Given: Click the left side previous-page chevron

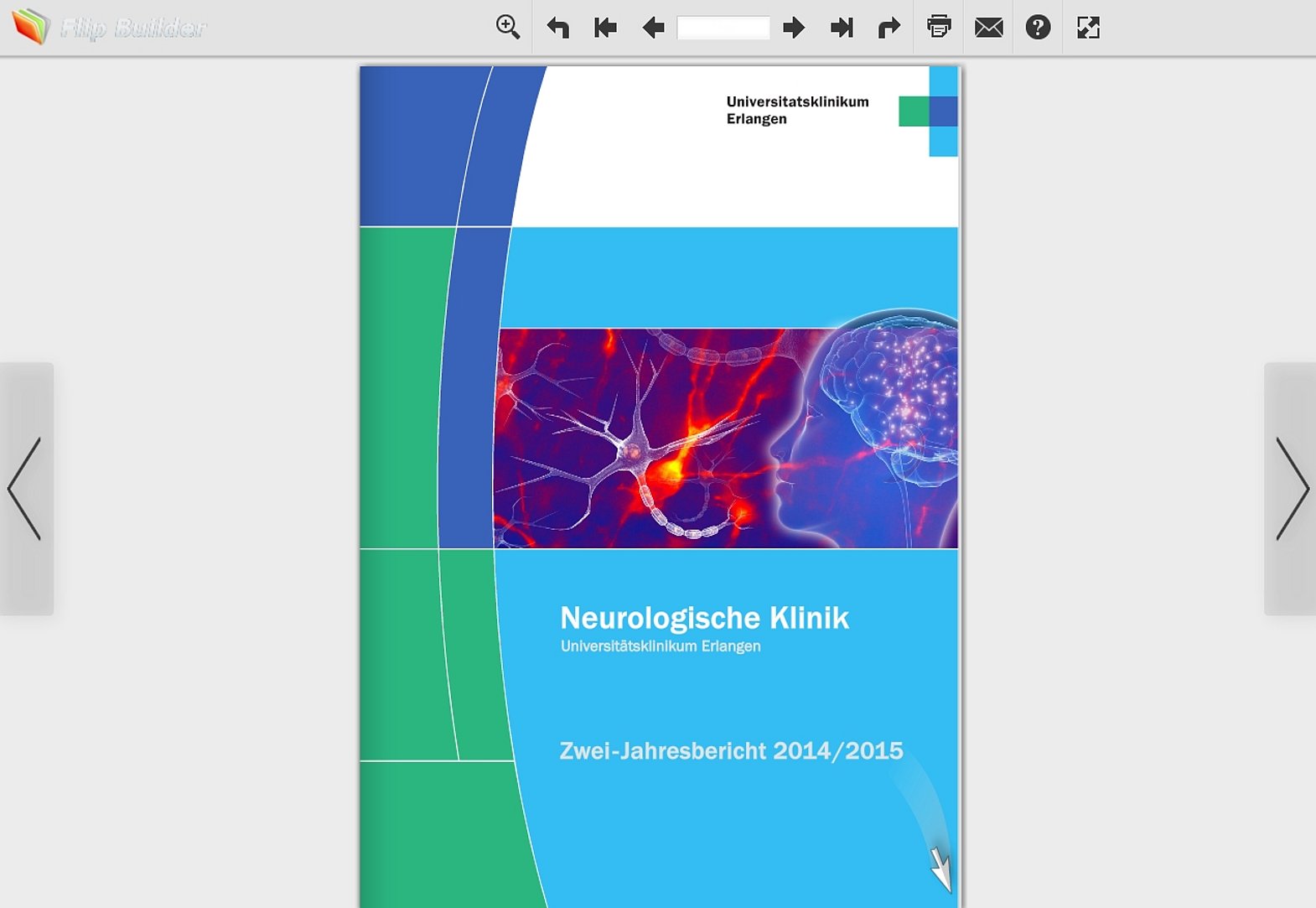Looking at the screenshot, I should (25, 489).
